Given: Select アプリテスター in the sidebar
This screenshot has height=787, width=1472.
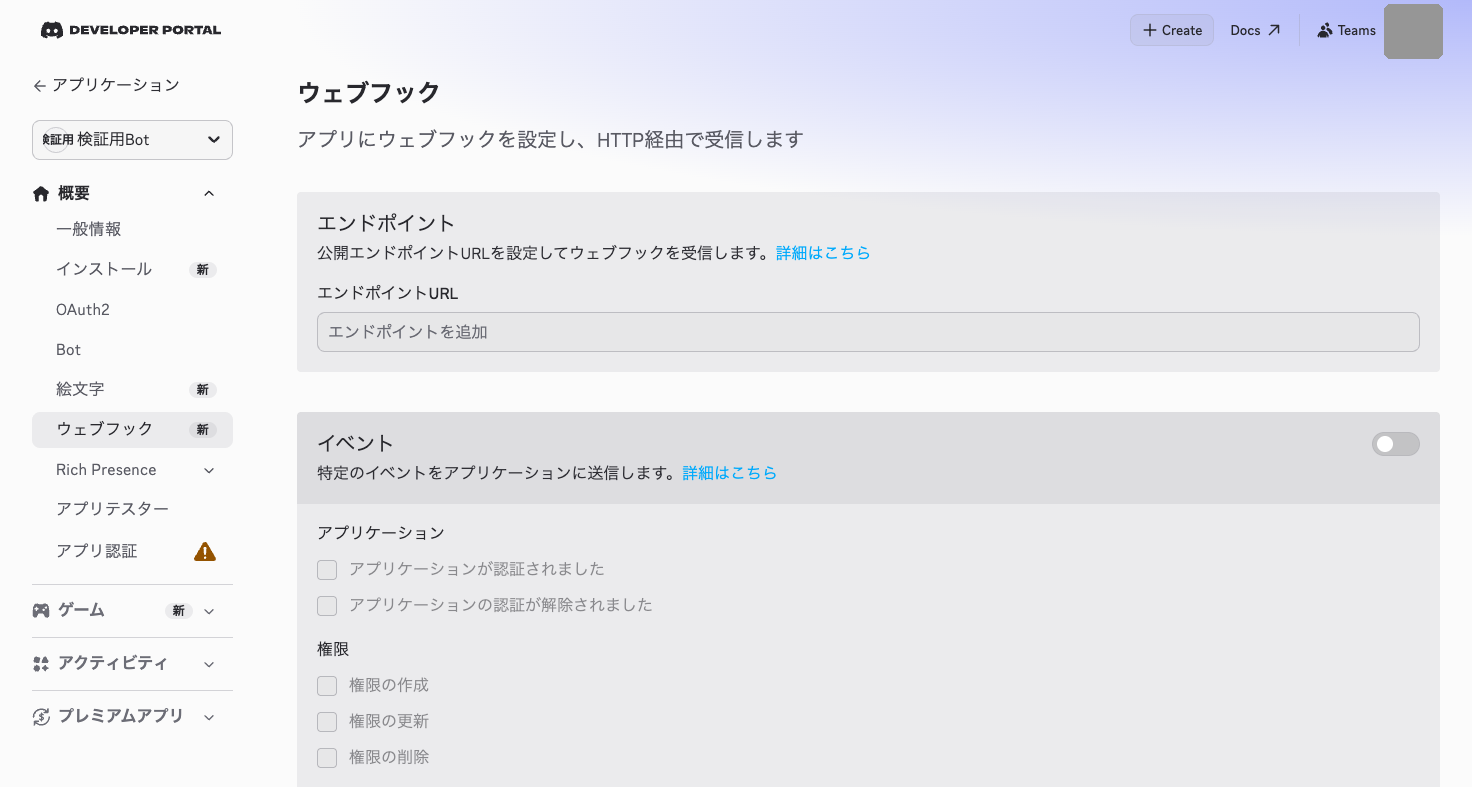Looking at the screenshot, I should (112, 509).
